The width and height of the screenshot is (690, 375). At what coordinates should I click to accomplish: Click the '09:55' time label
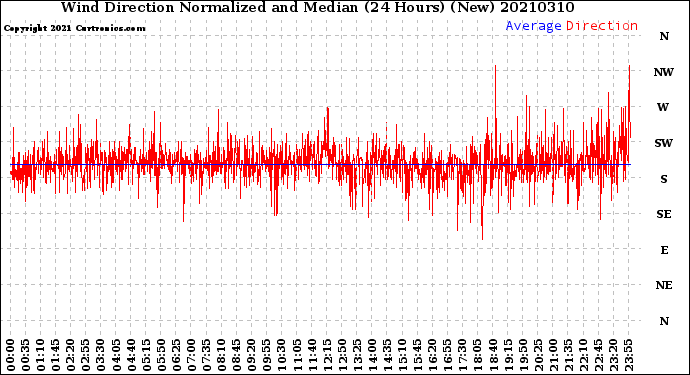click(267, 355)
